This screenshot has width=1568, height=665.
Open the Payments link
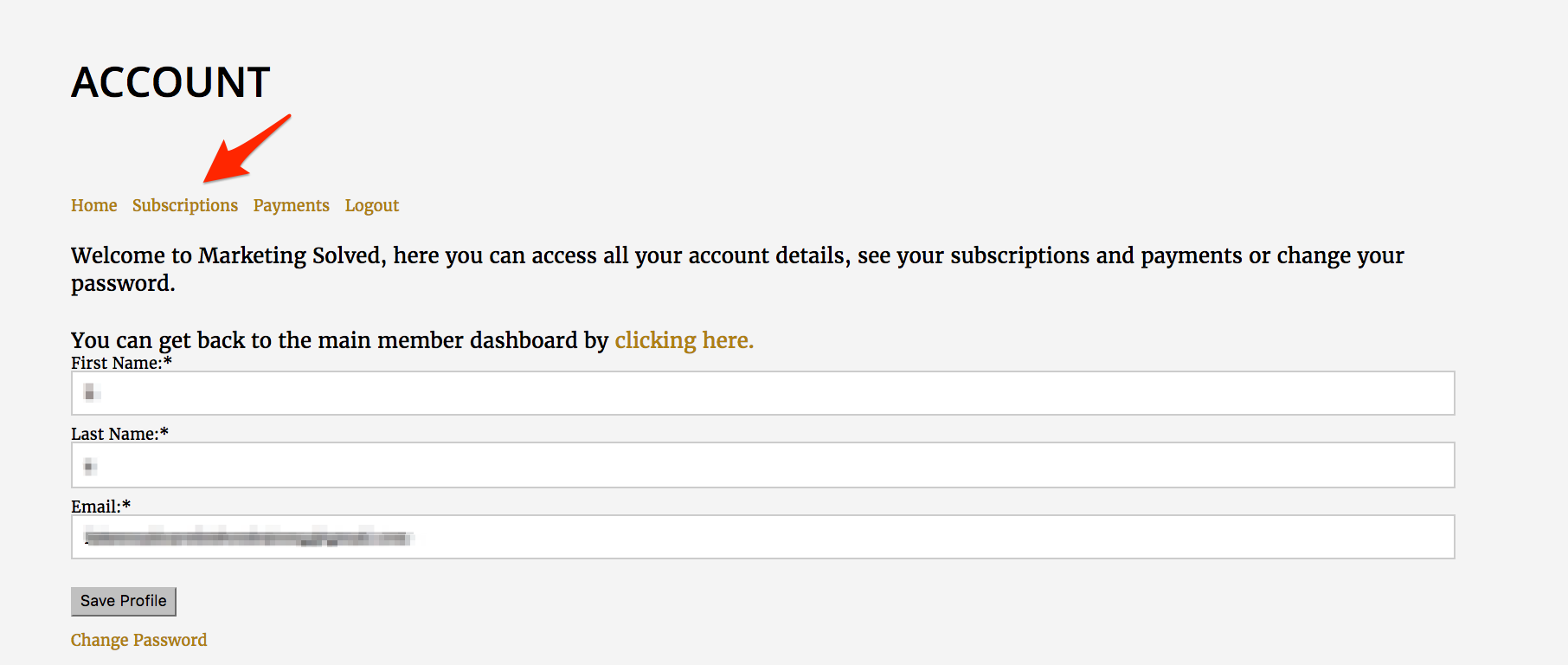[x=291, y=205]
